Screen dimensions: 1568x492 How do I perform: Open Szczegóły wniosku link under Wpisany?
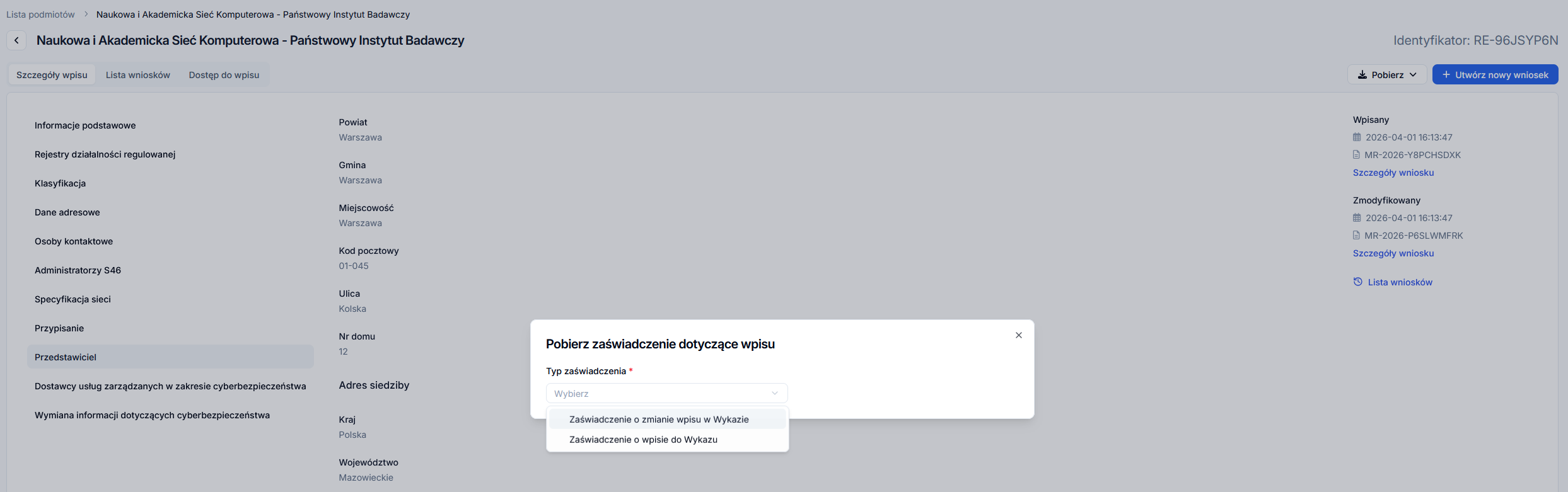[x=1393, y=173]
